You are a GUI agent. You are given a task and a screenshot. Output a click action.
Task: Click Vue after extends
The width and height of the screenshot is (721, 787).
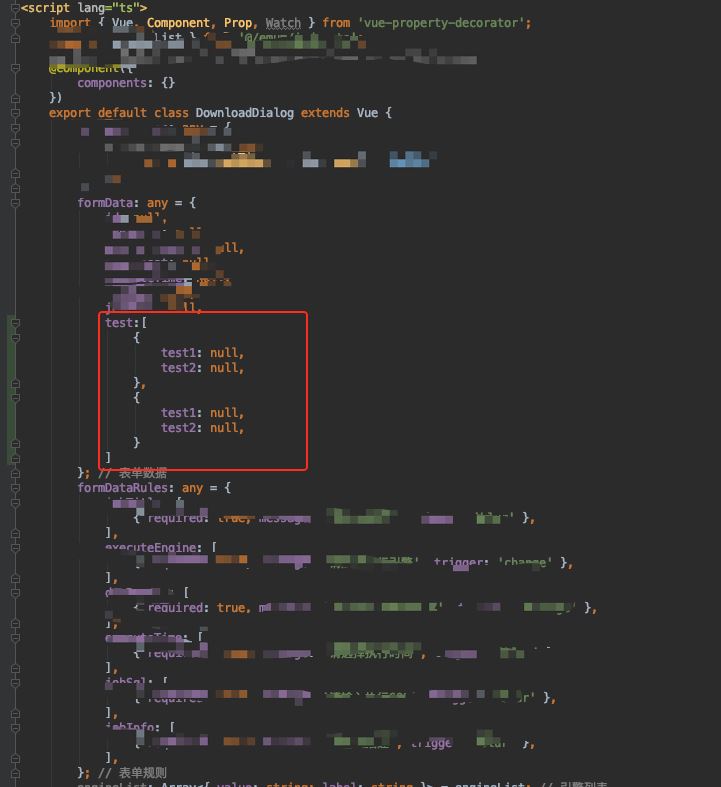point(367,112)
